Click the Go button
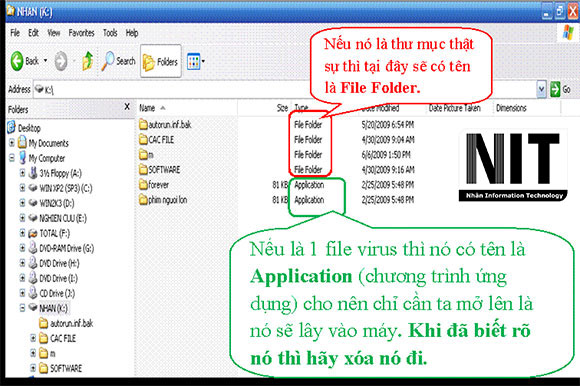The height and width of the screenshot is (386, 580). tap(560, 89)
